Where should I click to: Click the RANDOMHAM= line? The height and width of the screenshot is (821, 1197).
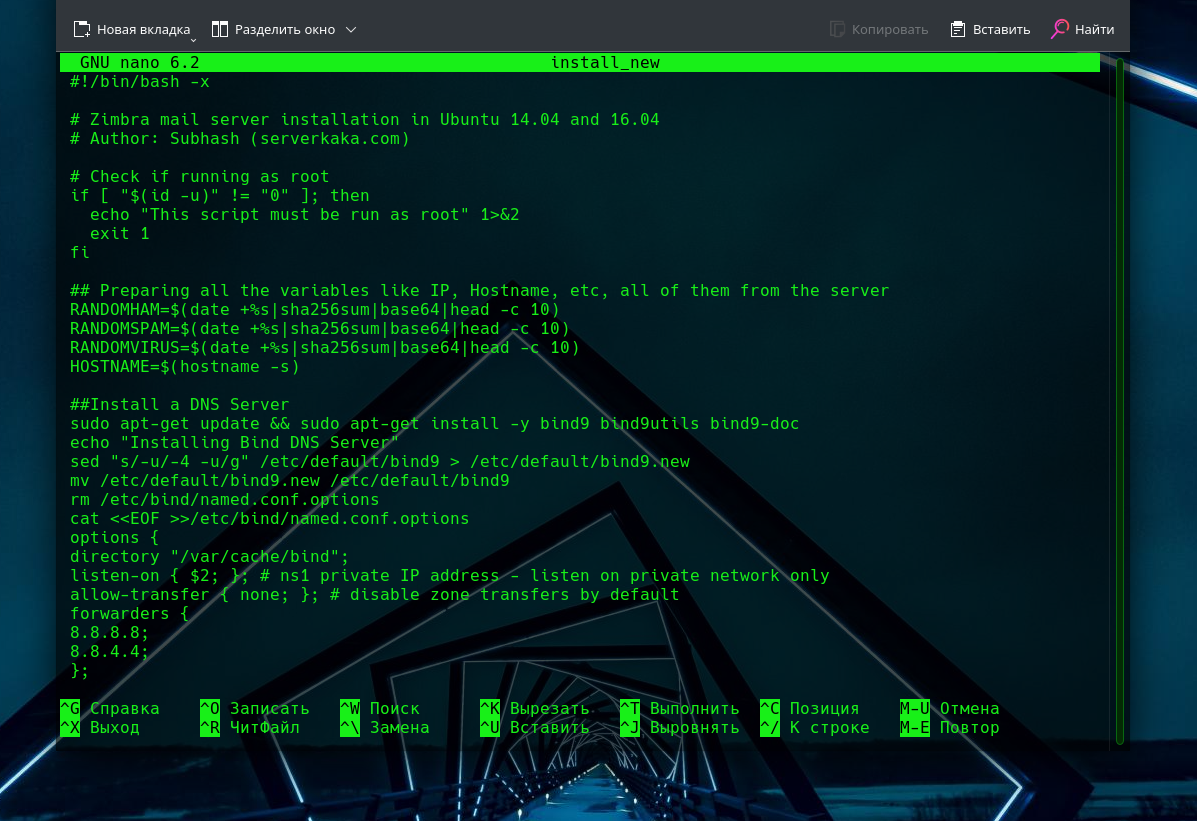pos(315,309)
